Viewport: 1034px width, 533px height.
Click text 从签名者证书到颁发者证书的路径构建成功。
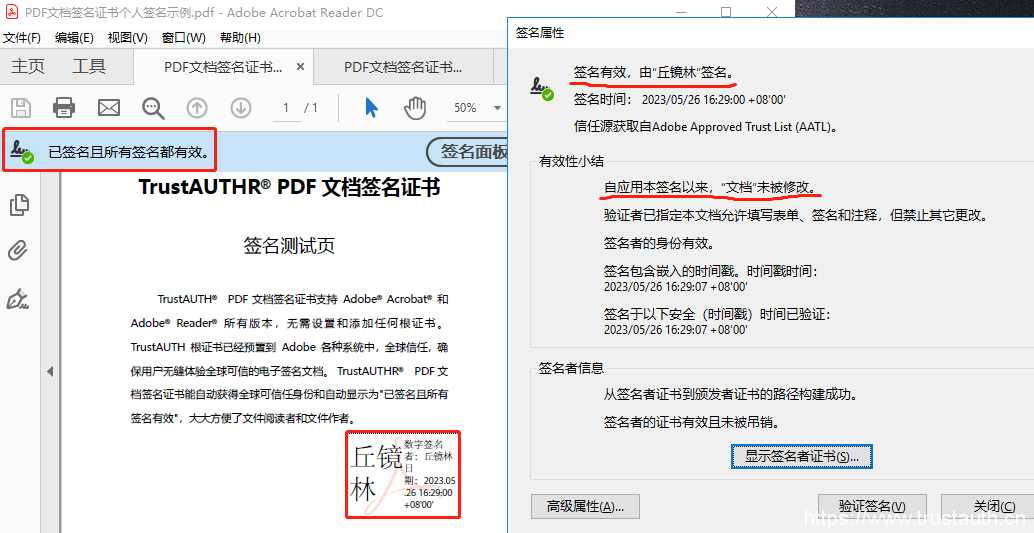(734, 395)
